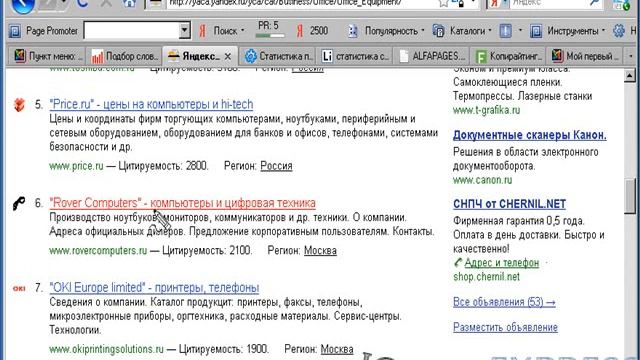The width and height of the screenshot is (640, 360).
Task: Click the text Цитируемость: 2100
Action: pos(207,251)
